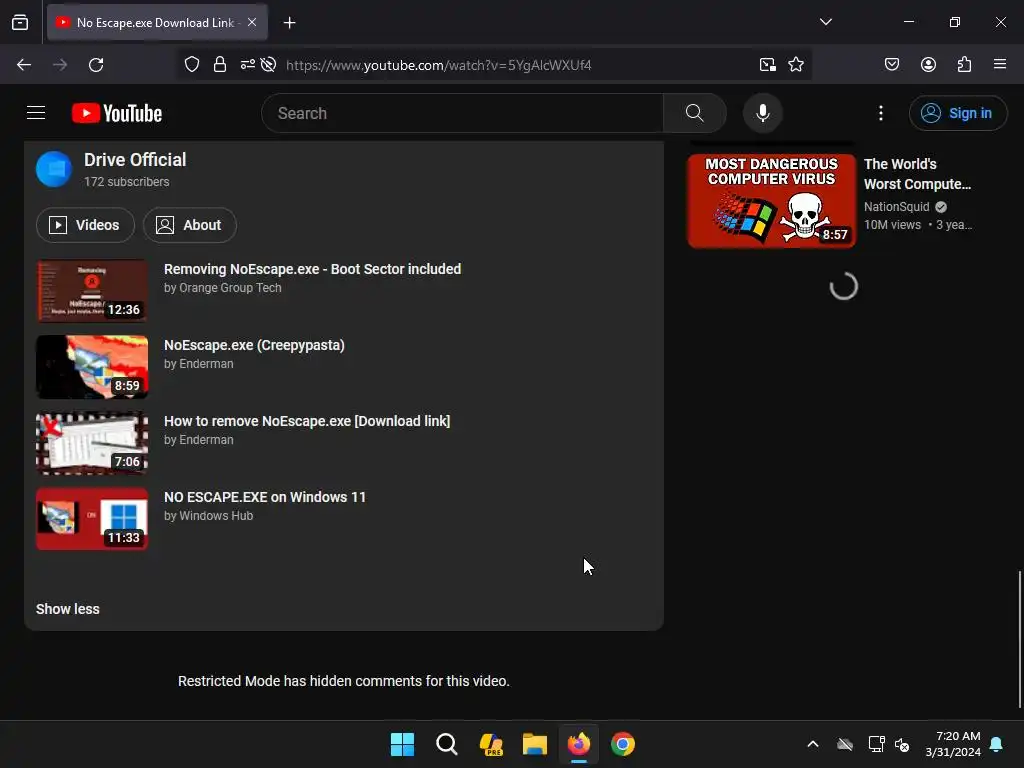The height and width of the screenshot is (768, 1024).
Task: Open the taskbar app with PRE badge
Action: point(491,744)
